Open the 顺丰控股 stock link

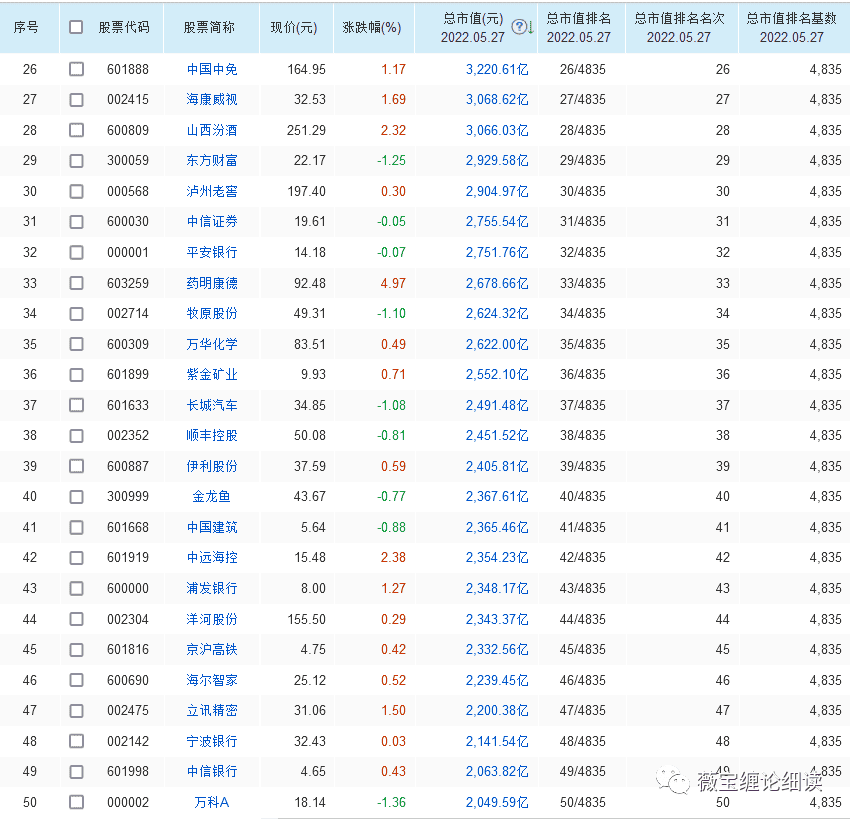pos(212,435)
